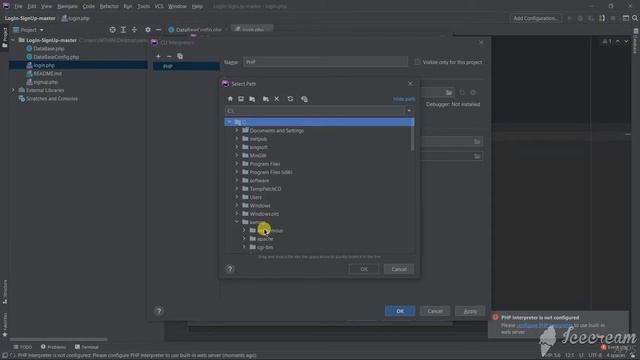Click the delete X icon in Select Path toolbar
This screenshot has height=360, width=640.
(277, 99)
